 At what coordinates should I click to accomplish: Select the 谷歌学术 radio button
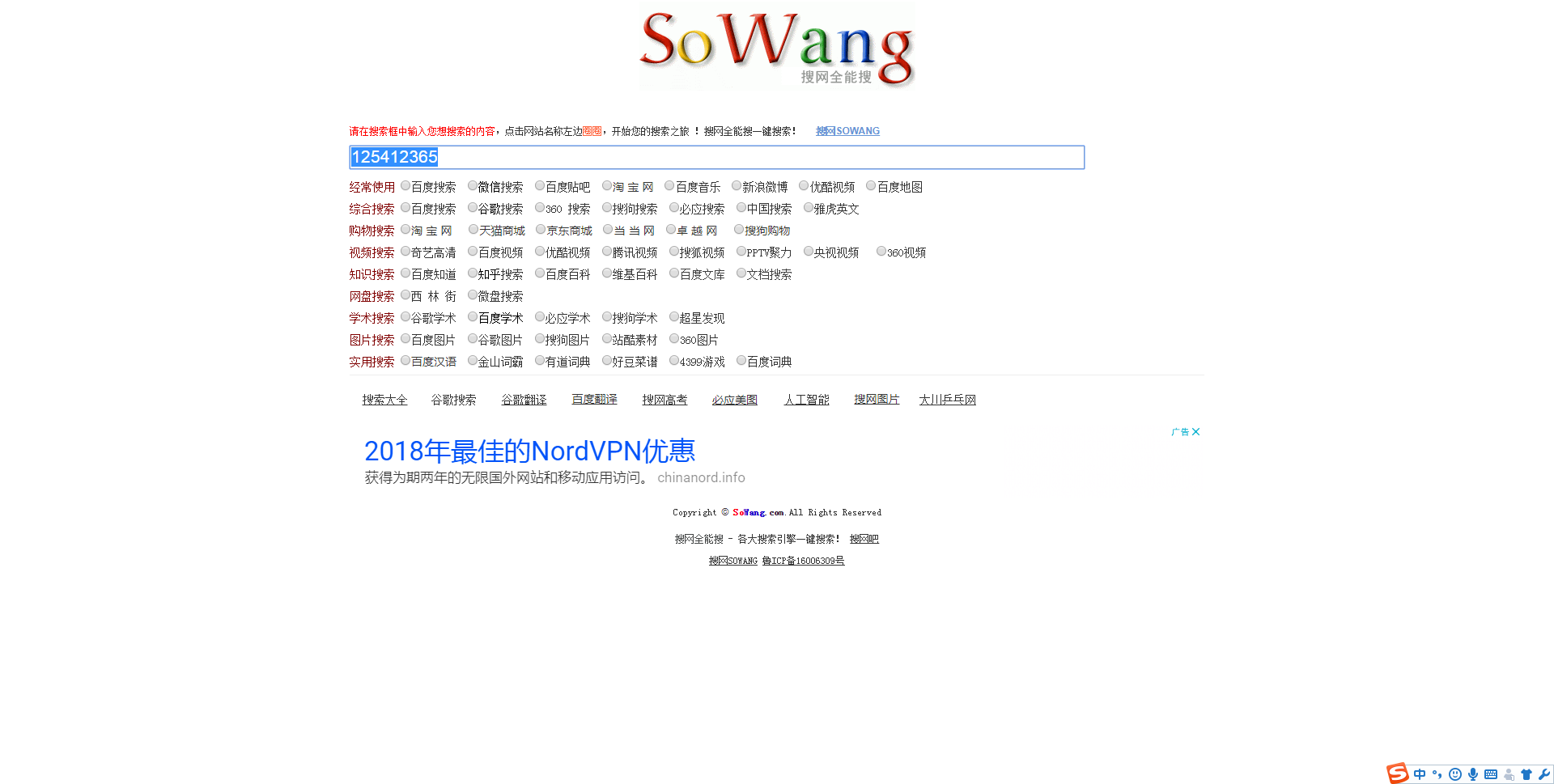tap(405, 317)
